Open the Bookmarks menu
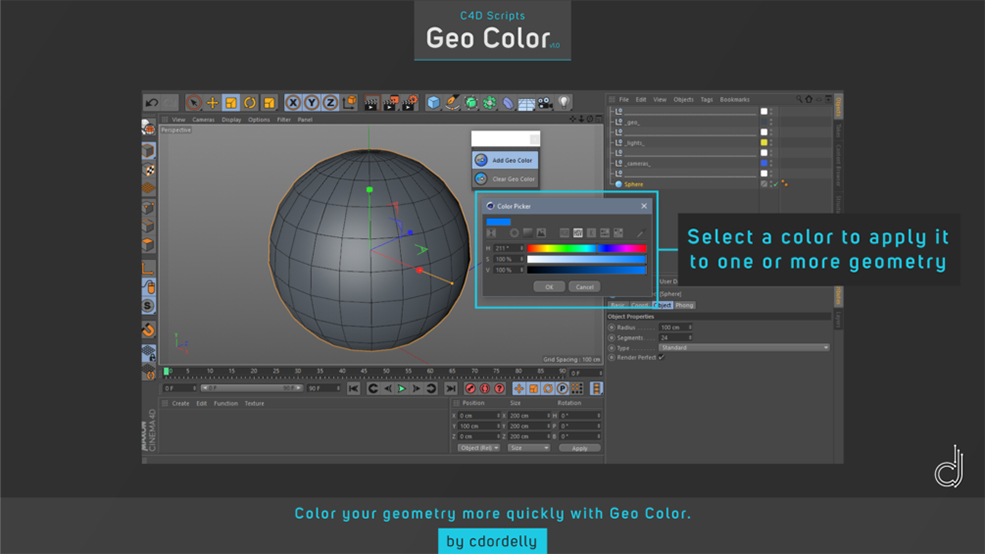The width and height of the screenshot is (985, 554). [x=734, y=99]
